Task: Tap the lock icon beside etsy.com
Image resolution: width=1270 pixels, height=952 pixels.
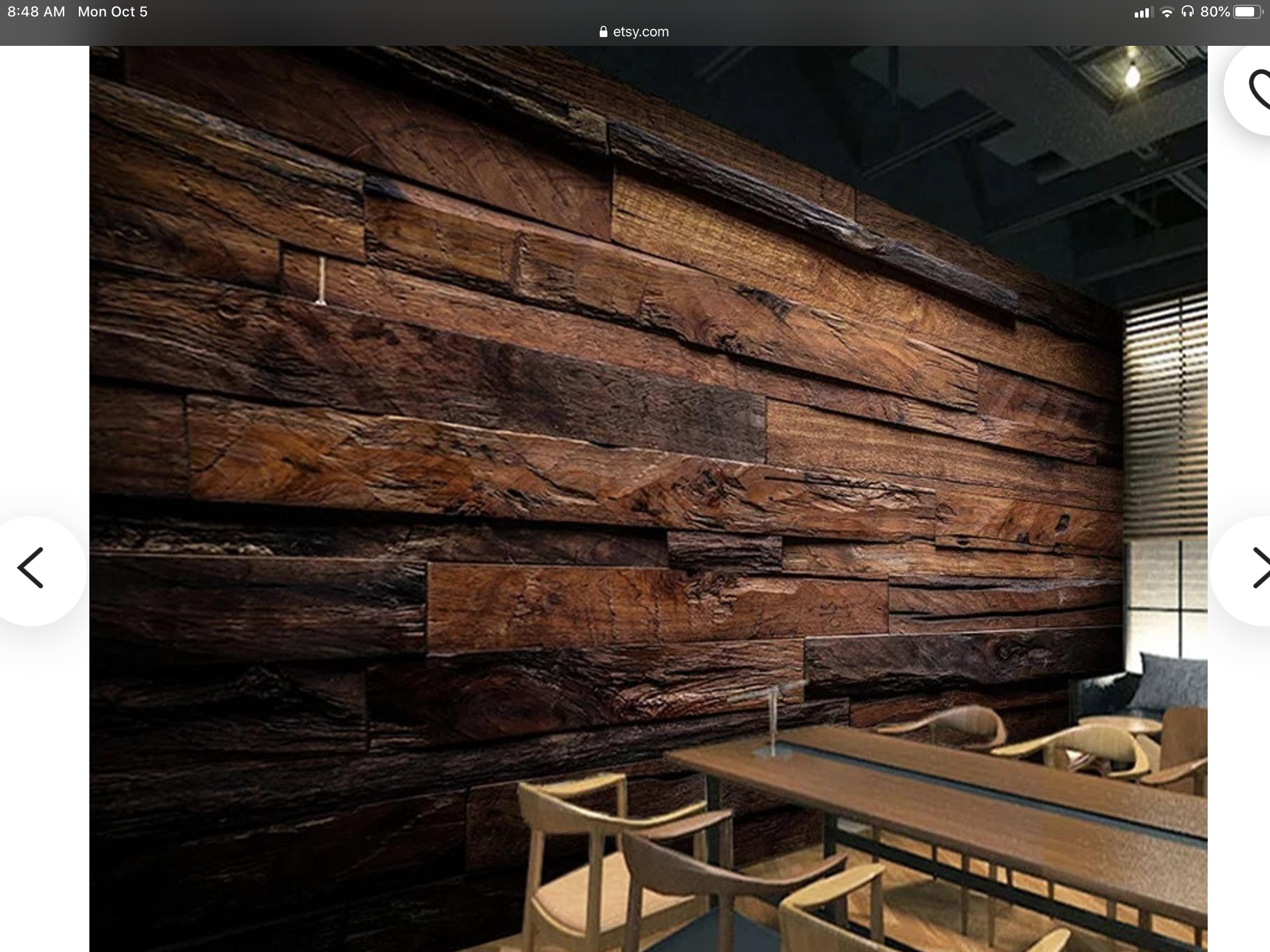Action: coord(603,32)
